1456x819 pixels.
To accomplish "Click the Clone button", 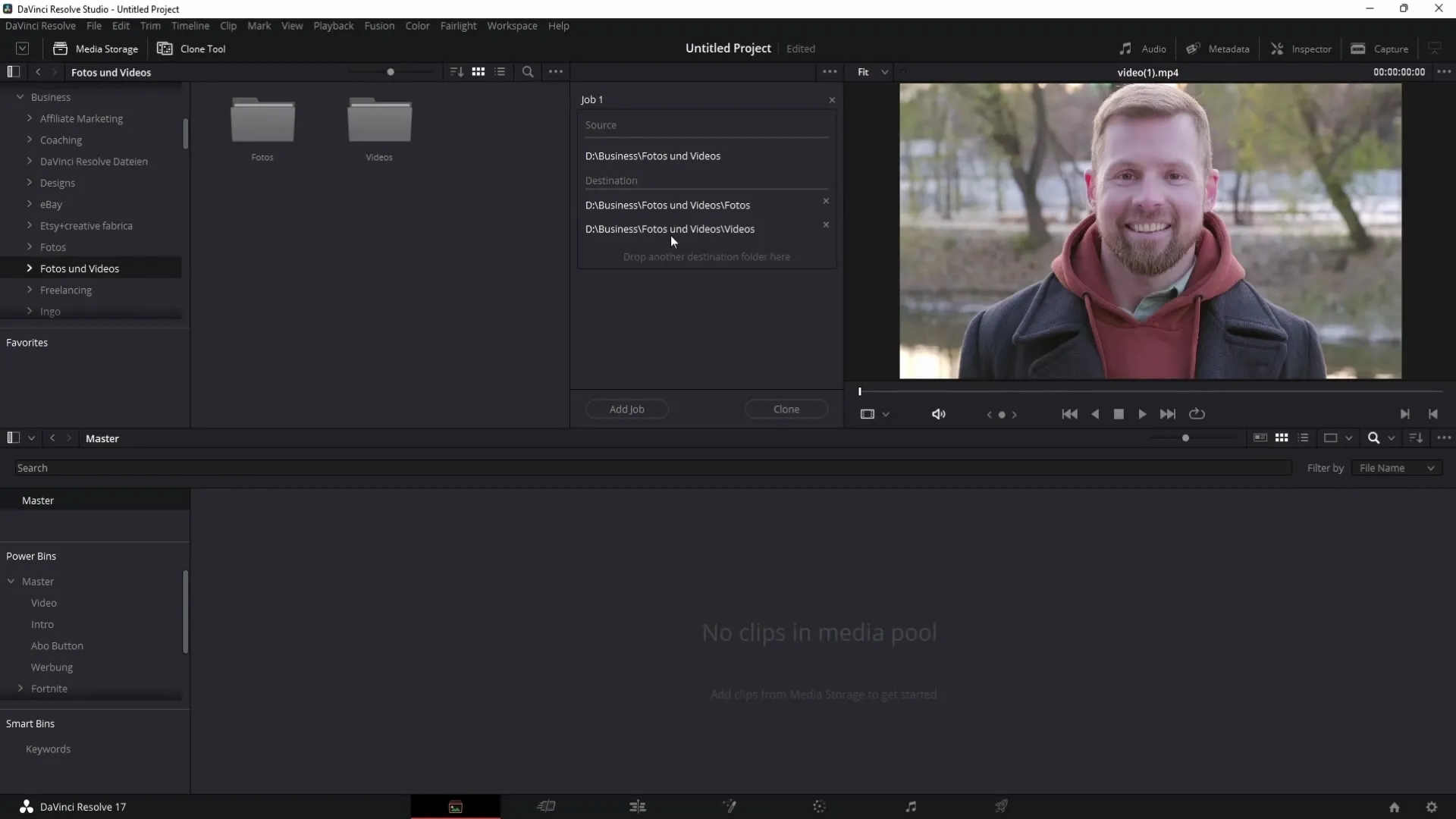I will [786, 409].
